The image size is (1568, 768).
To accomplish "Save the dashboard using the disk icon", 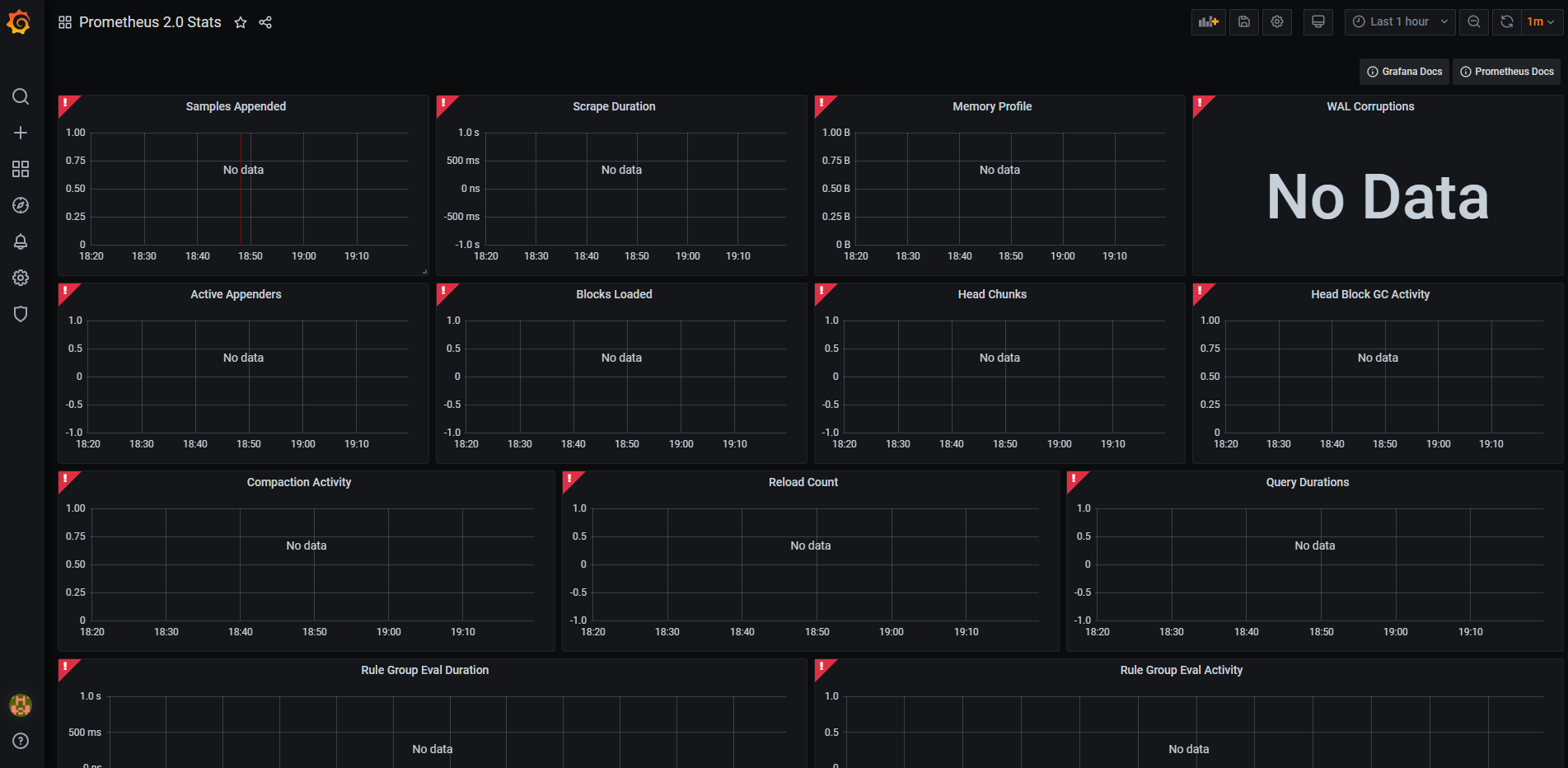I will pyautogui.click(x=1243, y=22).
